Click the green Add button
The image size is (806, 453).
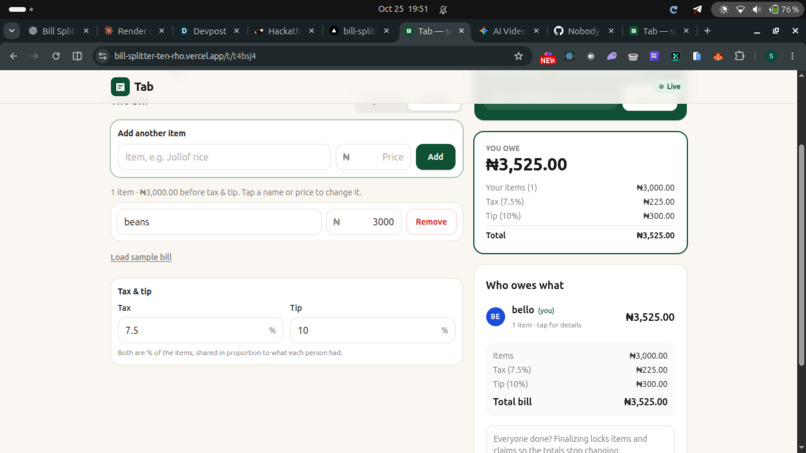pyautogui.click(x=435, y=157)
